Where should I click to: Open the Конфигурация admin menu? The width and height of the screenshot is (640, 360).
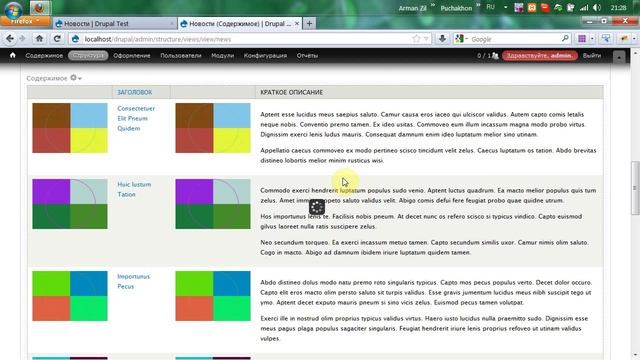point(265,56)
